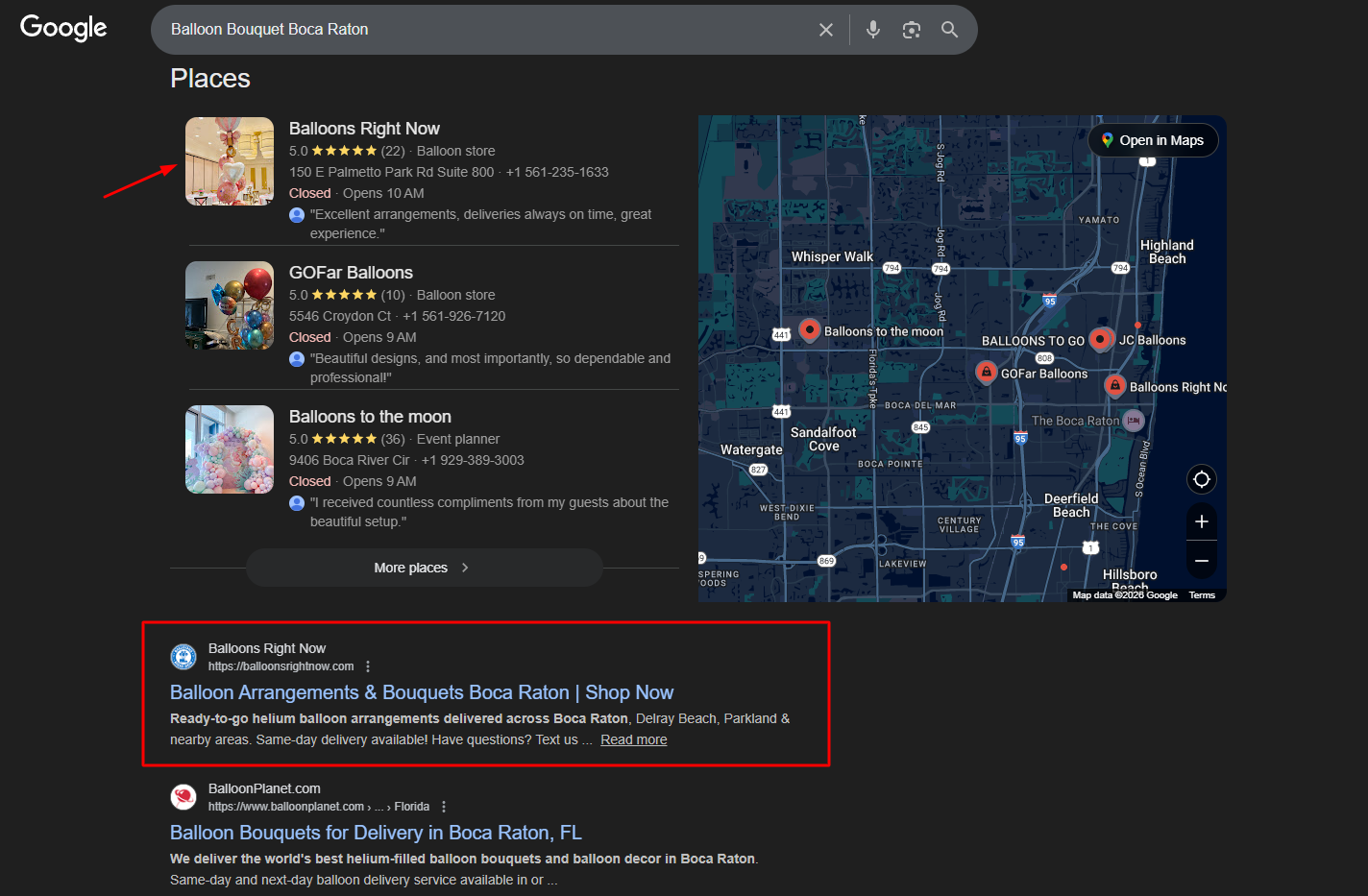Open options menu for BalloonPlanet.com result

[x=444, y=807]
